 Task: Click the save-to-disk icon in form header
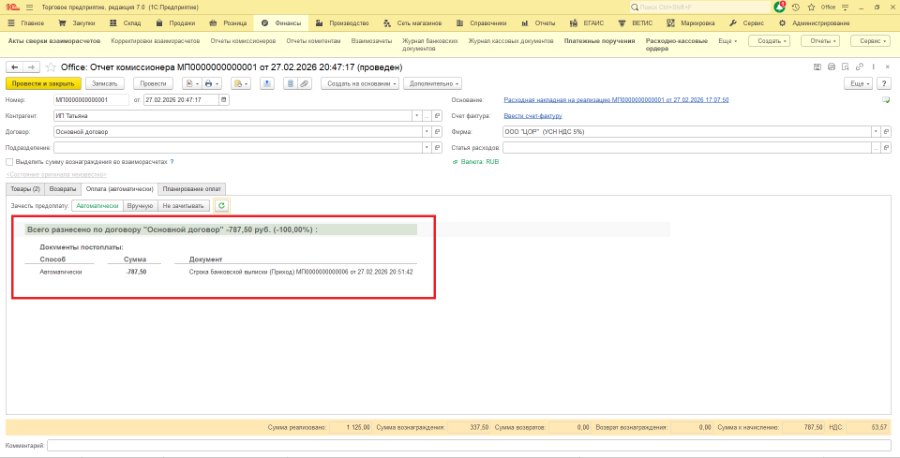tap(817, 67)
